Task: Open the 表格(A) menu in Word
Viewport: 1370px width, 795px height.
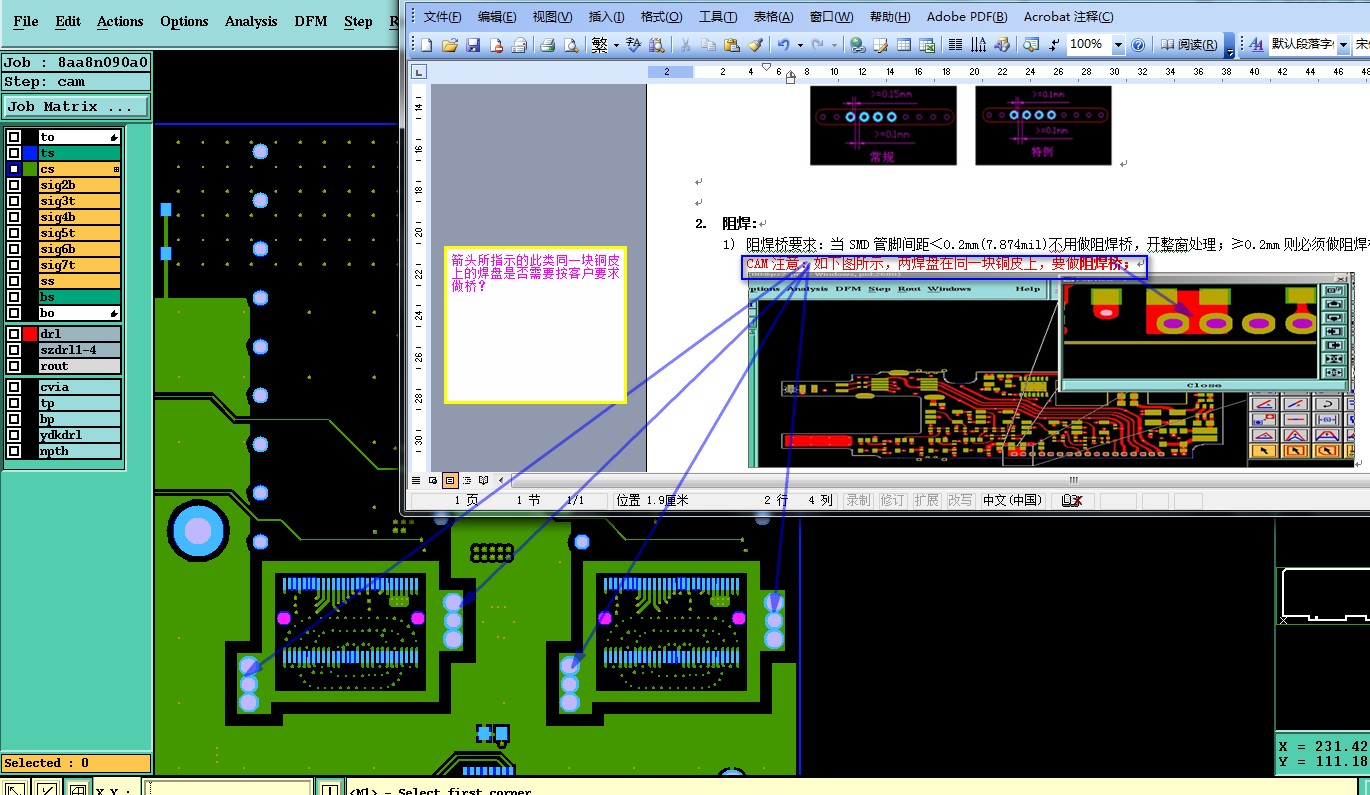Action: click(x=773, y=16)
